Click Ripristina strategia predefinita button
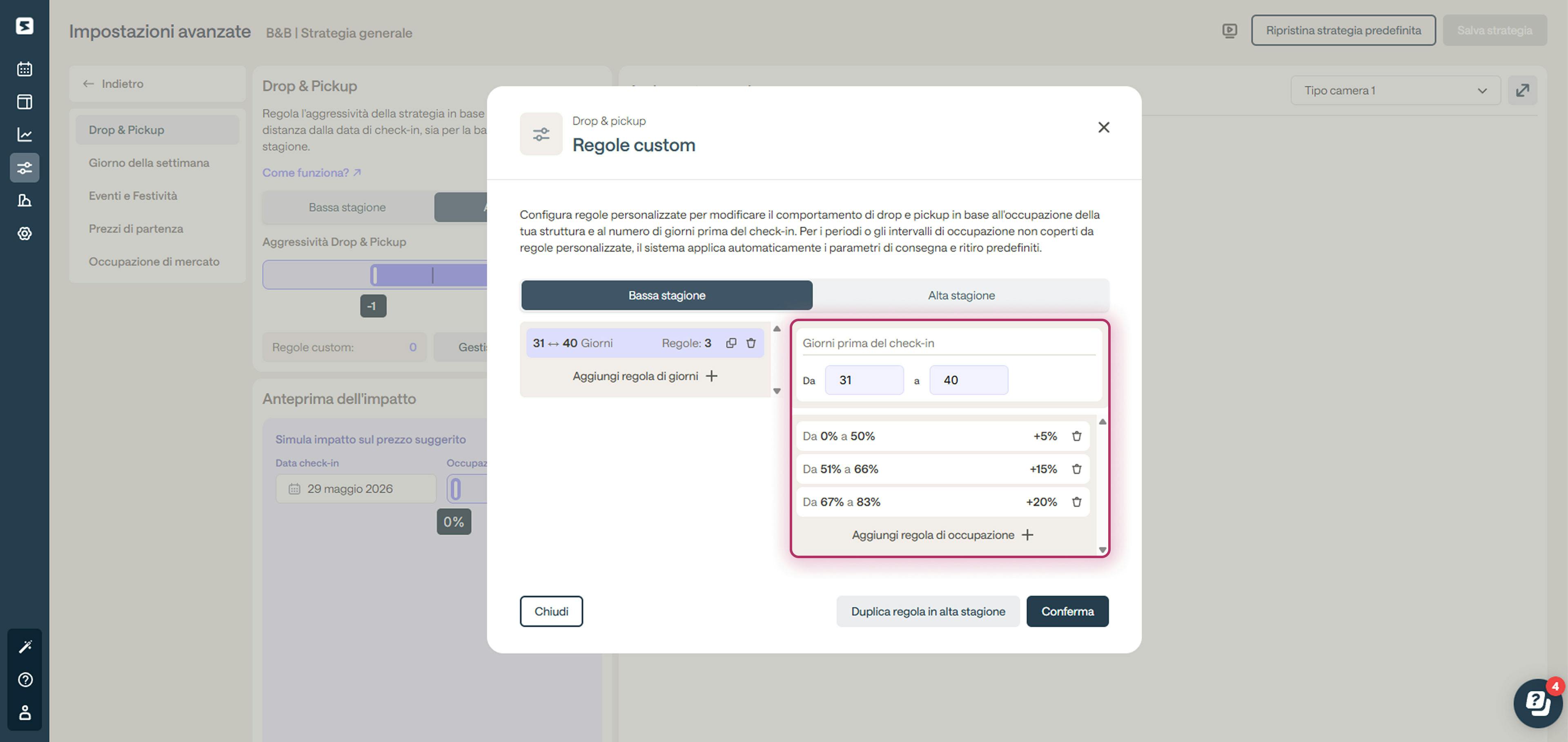The height and width of the screenshot is (742, 1568). pos(1343,31)
